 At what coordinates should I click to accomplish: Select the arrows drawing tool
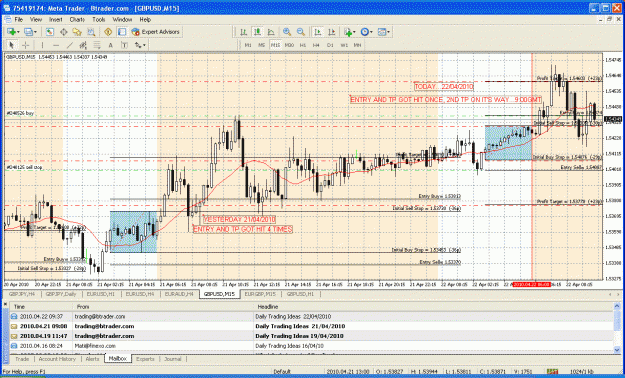coord(138,45)
